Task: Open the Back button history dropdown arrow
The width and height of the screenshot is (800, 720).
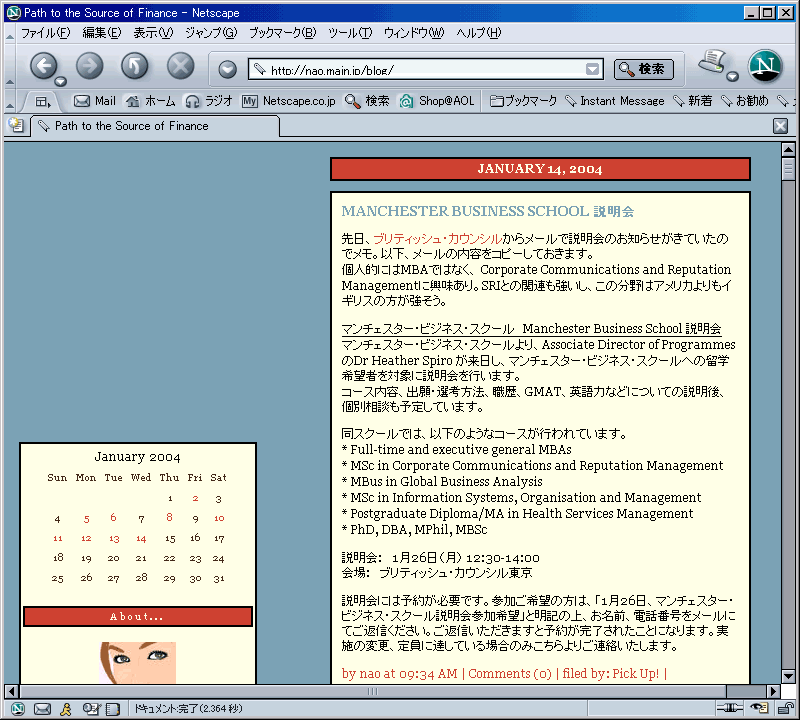Action: [61, 81]
